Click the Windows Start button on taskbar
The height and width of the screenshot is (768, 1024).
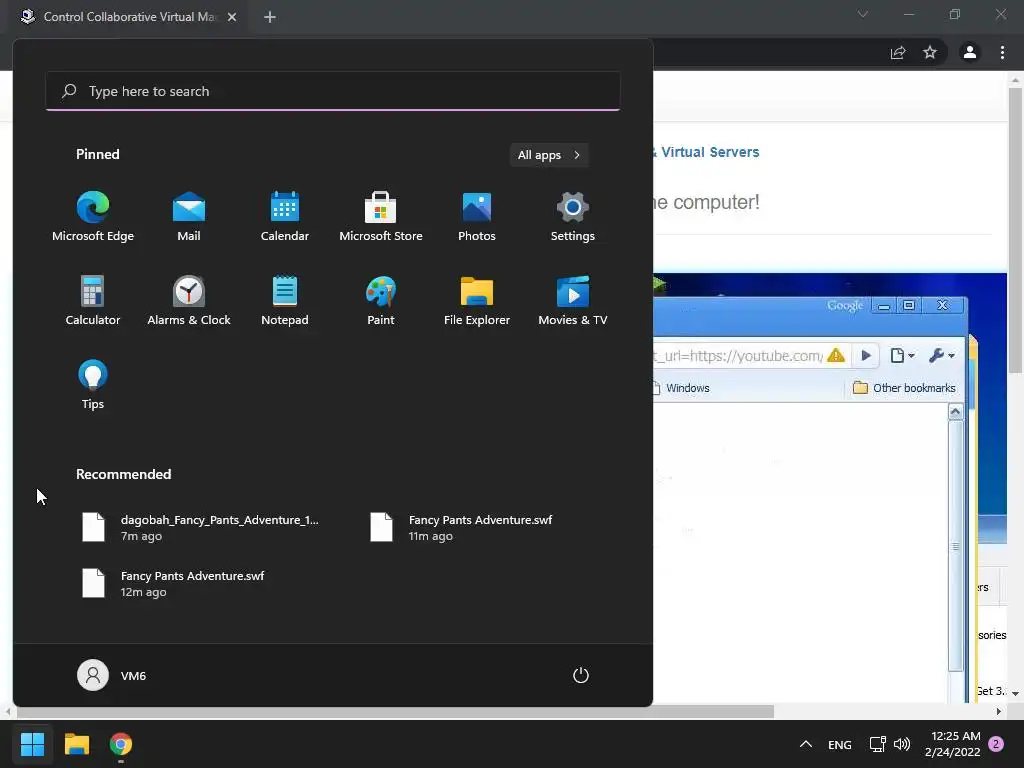tap(32, 744)
